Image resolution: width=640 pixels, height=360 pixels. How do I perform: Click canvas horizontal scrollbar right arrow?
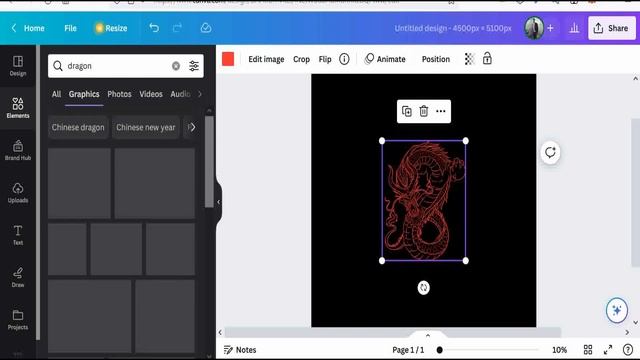coord(627,332)
